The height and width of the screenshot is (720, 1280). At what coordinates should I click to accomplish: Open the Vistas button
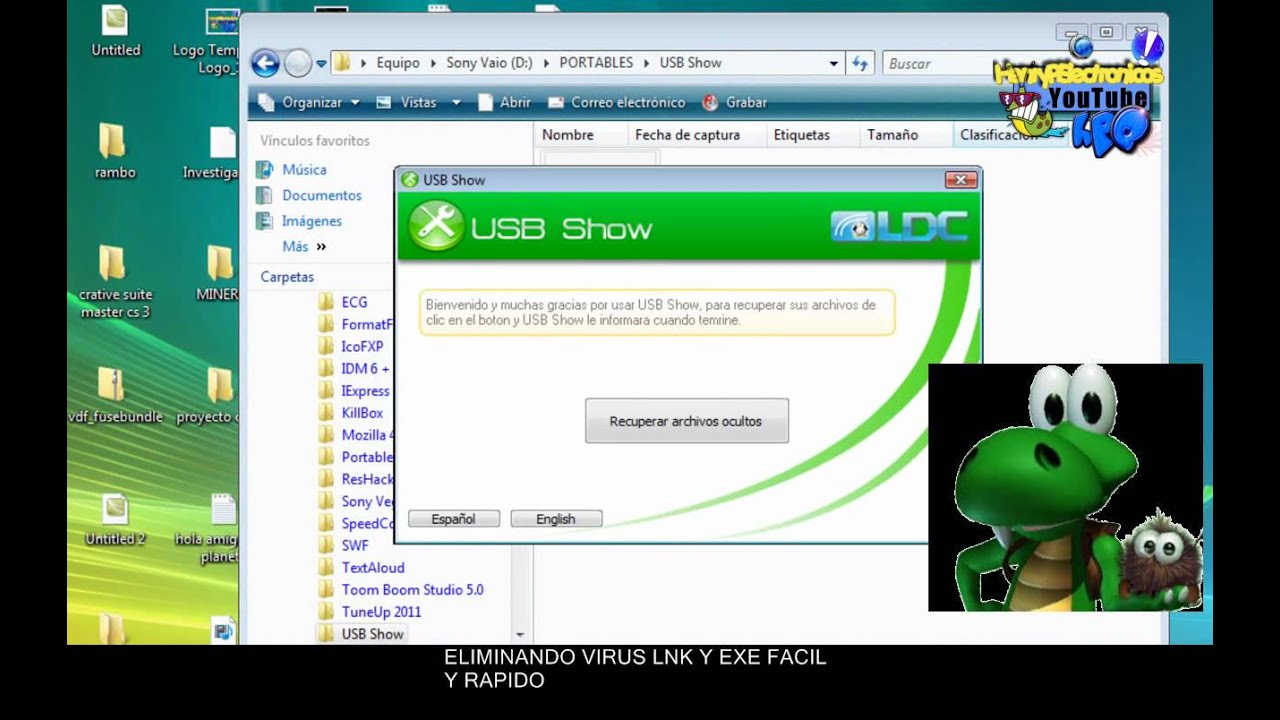[408, 102]
